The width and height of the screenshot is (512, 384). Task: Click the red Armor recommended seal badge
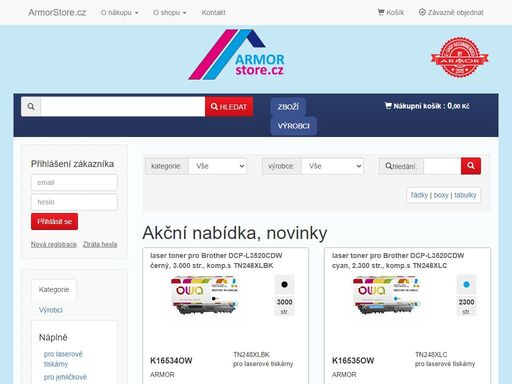[460, 57]
